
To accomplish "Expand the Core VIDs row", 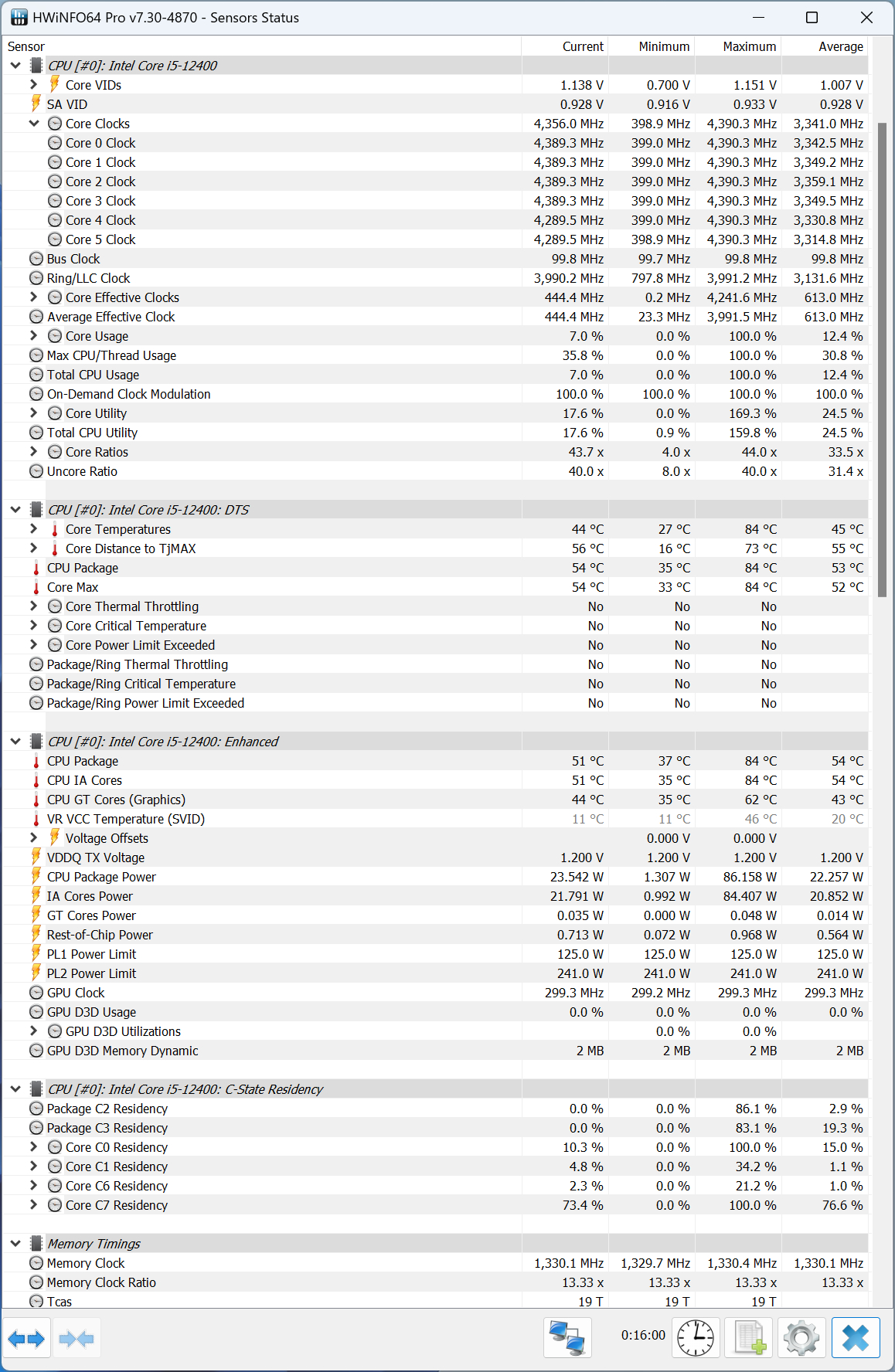I will [33, 84].
